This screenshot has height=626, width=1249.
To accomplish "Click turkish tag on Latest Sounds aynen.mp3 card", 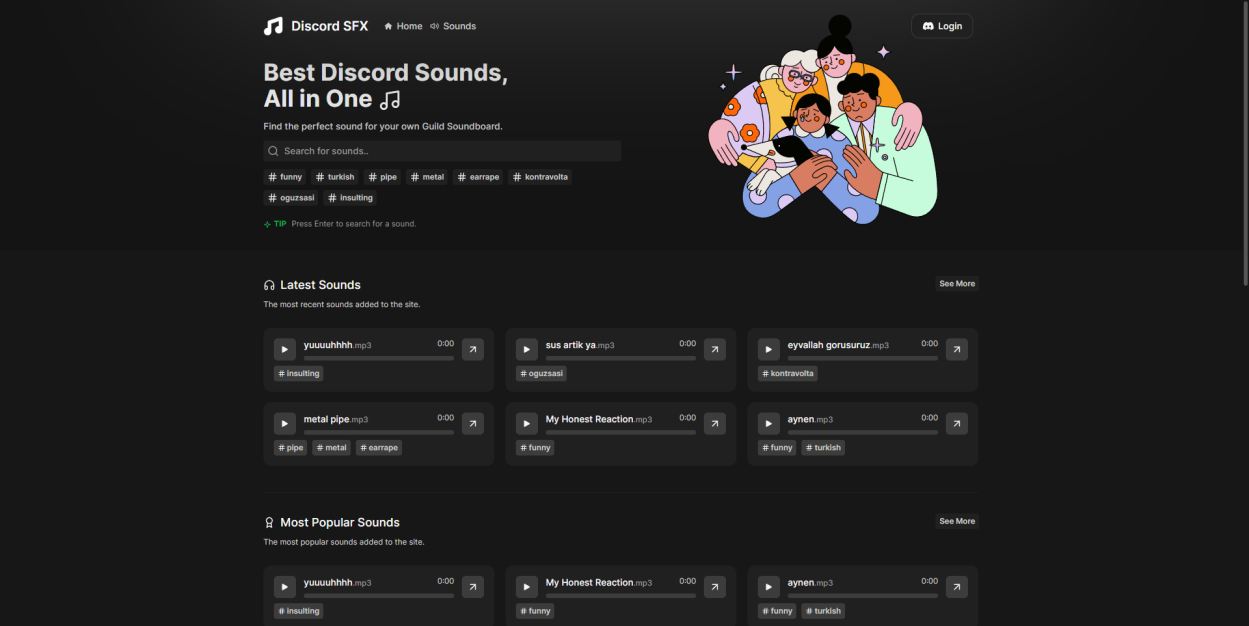I will tap(823, 448).
